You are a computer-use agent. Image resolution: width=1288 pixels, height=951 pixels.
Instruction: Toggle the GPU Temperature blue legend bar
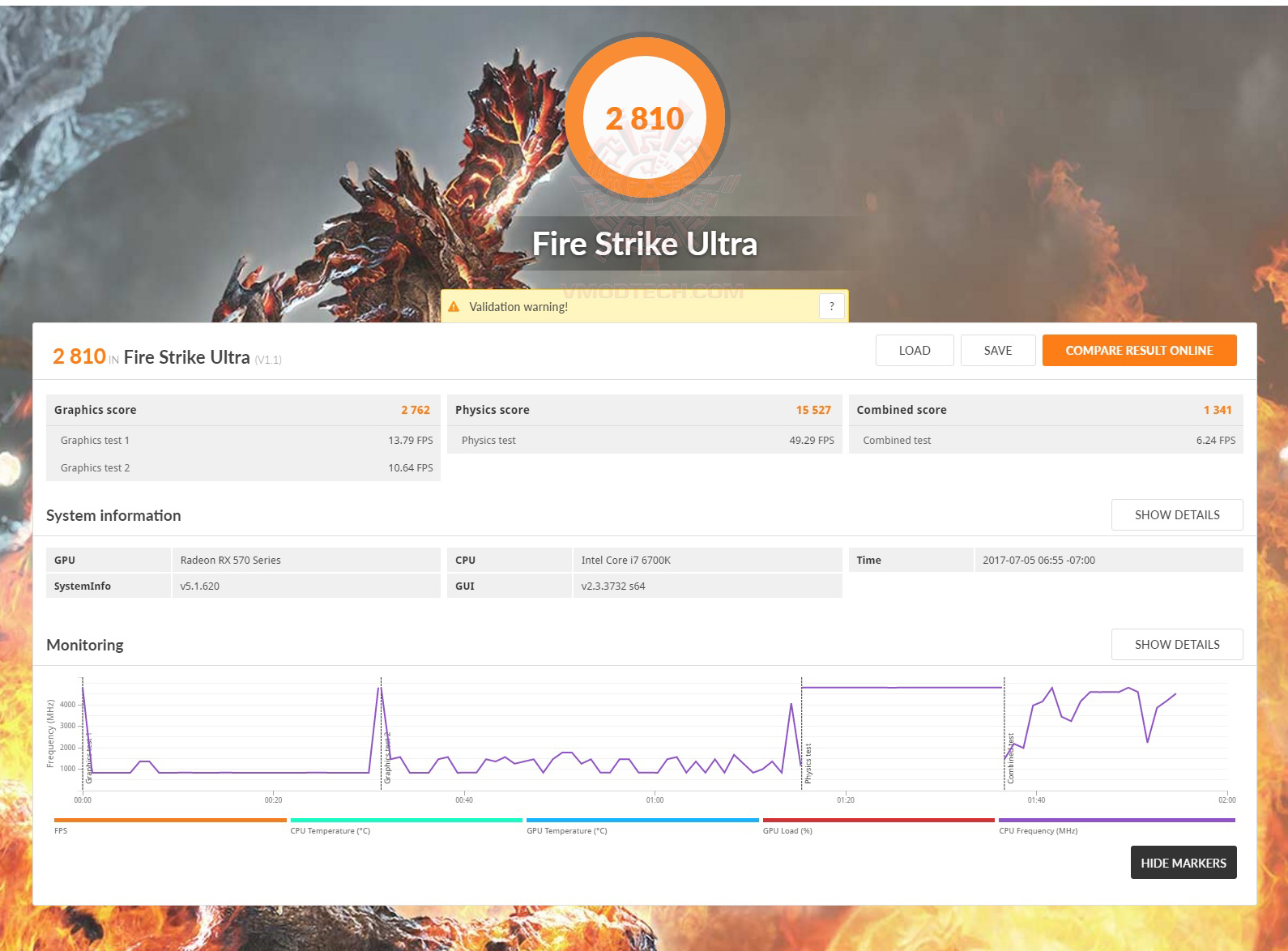tap(642, 821)
